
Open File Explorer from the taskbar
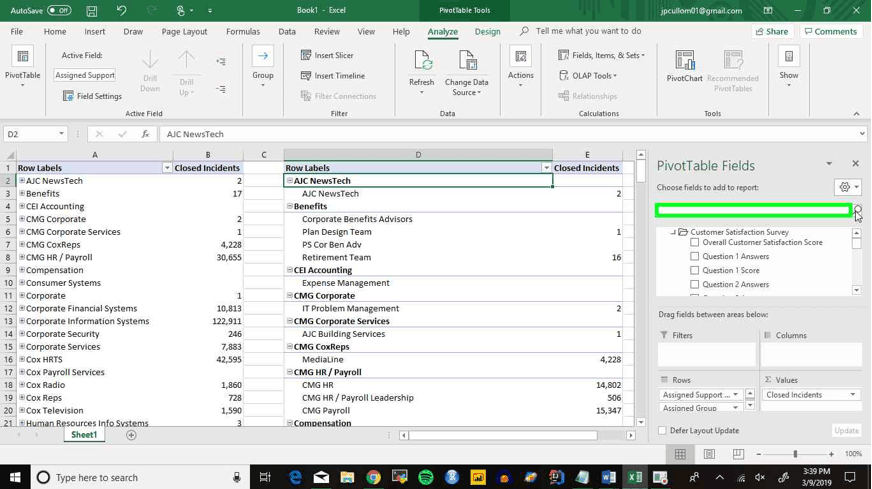tap(347, 477)
